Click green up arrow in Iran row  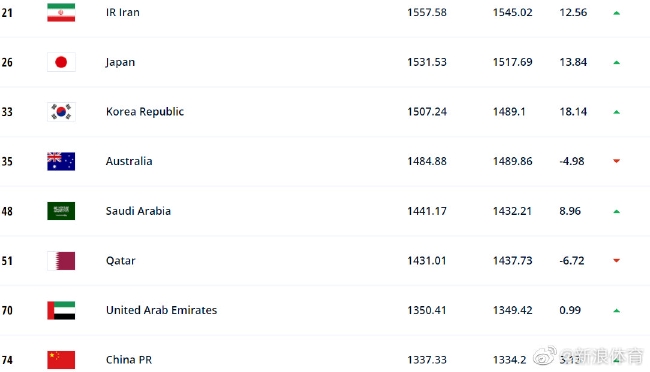point(616,13)
